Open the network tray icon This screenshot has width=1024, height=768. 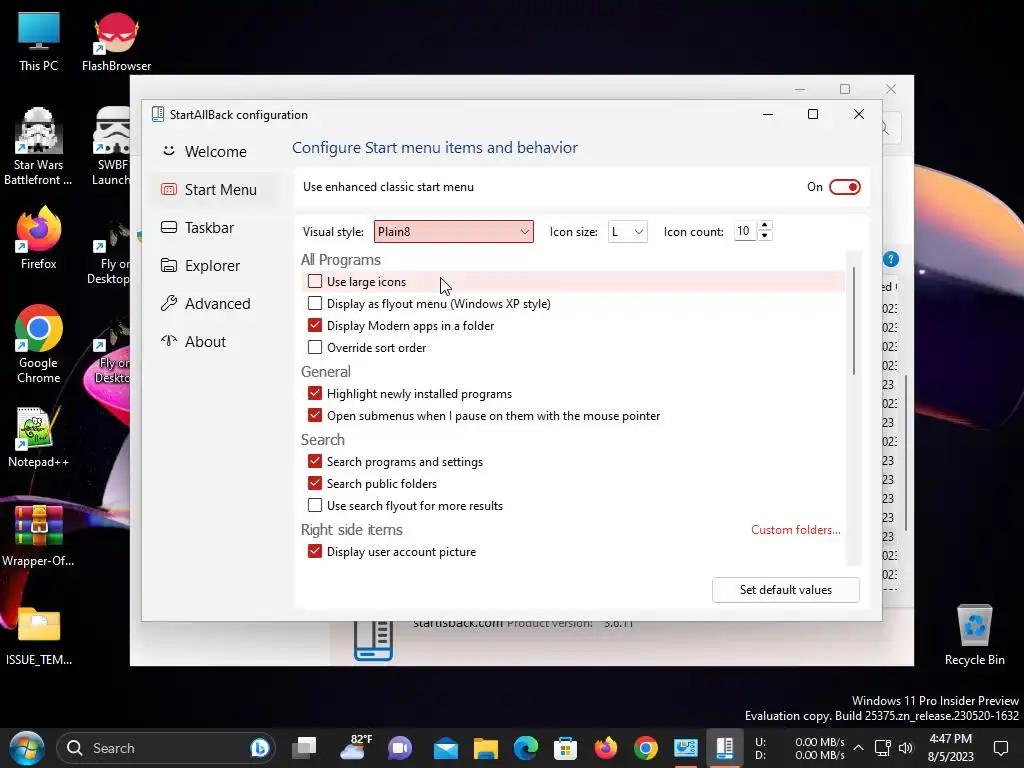[883, 748]
